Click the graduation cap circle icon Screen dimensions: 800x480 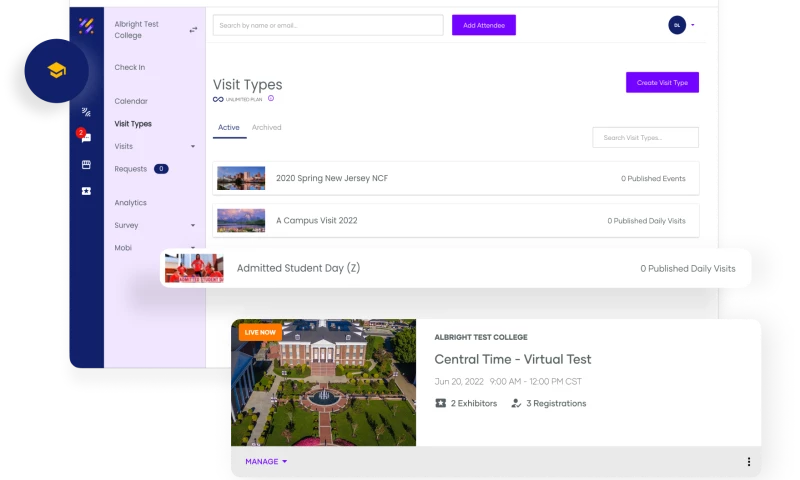point(57,70)
